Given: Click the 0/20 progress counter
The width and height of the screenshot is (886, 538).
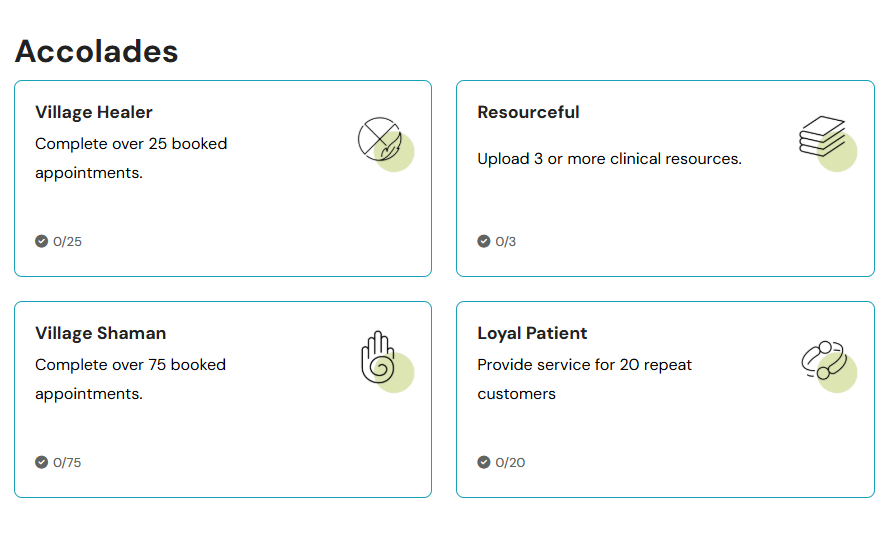Looking at the screenshot, I should 510,462.
